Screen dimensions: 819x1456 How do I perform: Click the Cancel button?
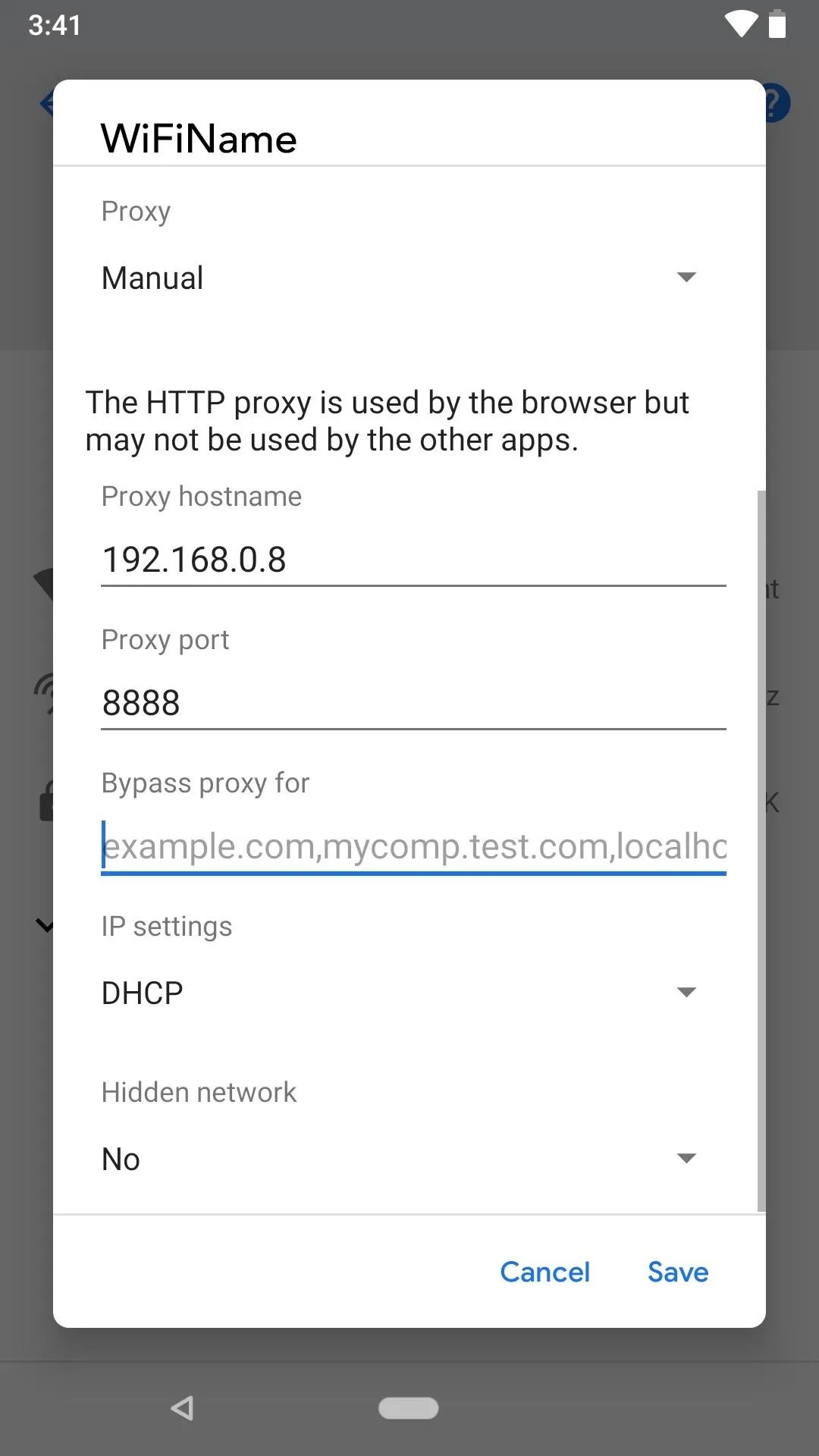click(544, 1272)
